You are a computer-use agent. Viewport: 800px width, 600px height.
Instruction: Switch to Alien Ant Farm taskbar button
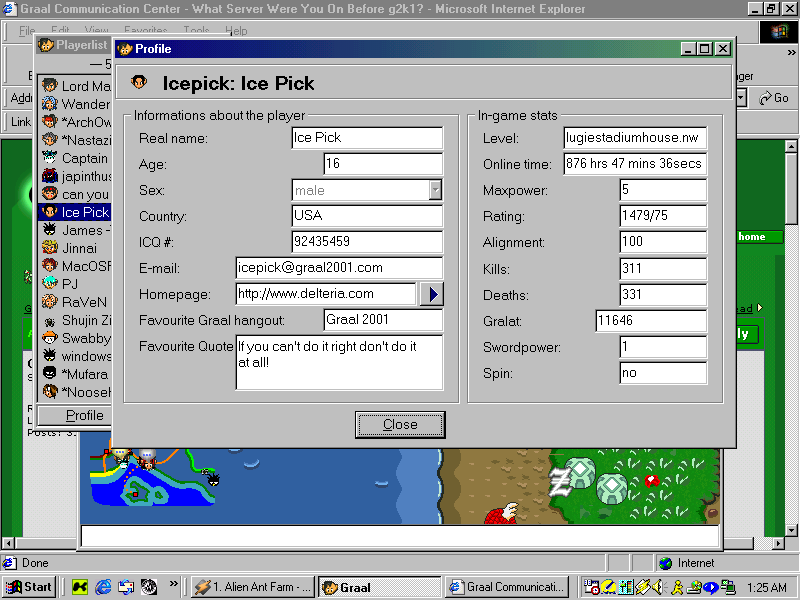(x=254, y=587)
